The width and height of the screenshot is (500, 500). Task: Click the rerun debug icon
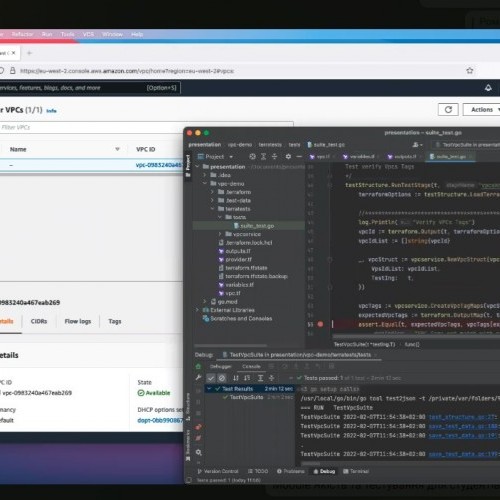[198, 367]
